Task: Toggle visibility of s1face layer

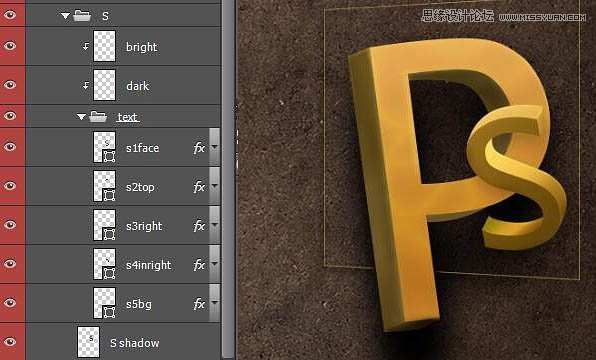Action: 10,147
